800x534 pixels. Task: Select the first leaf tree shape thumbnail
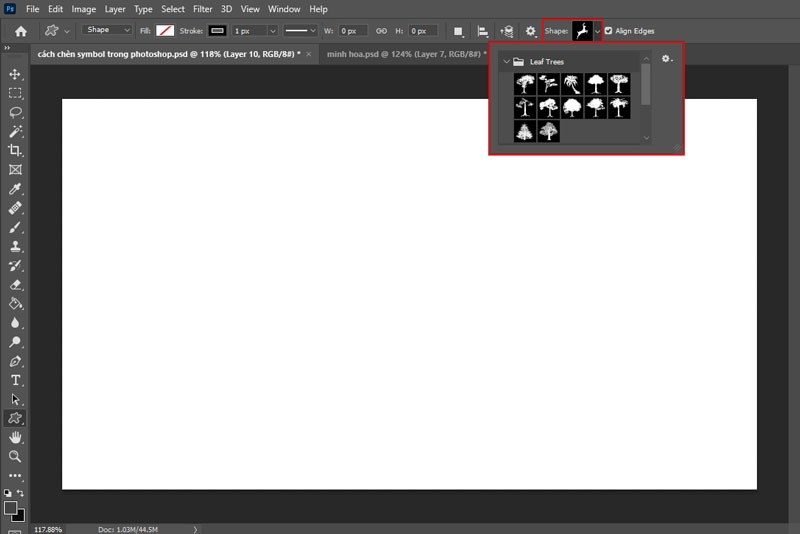tap(524, 84)
